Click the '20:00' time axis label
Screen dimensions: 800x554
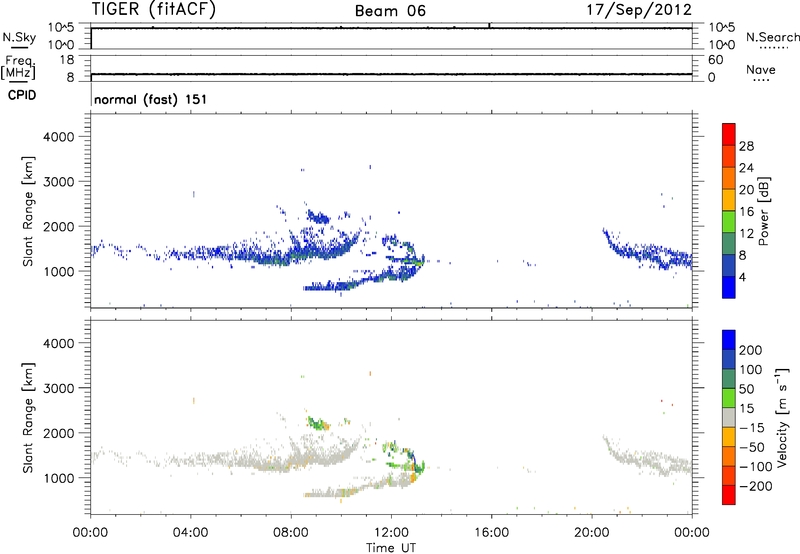coord(592,533)
